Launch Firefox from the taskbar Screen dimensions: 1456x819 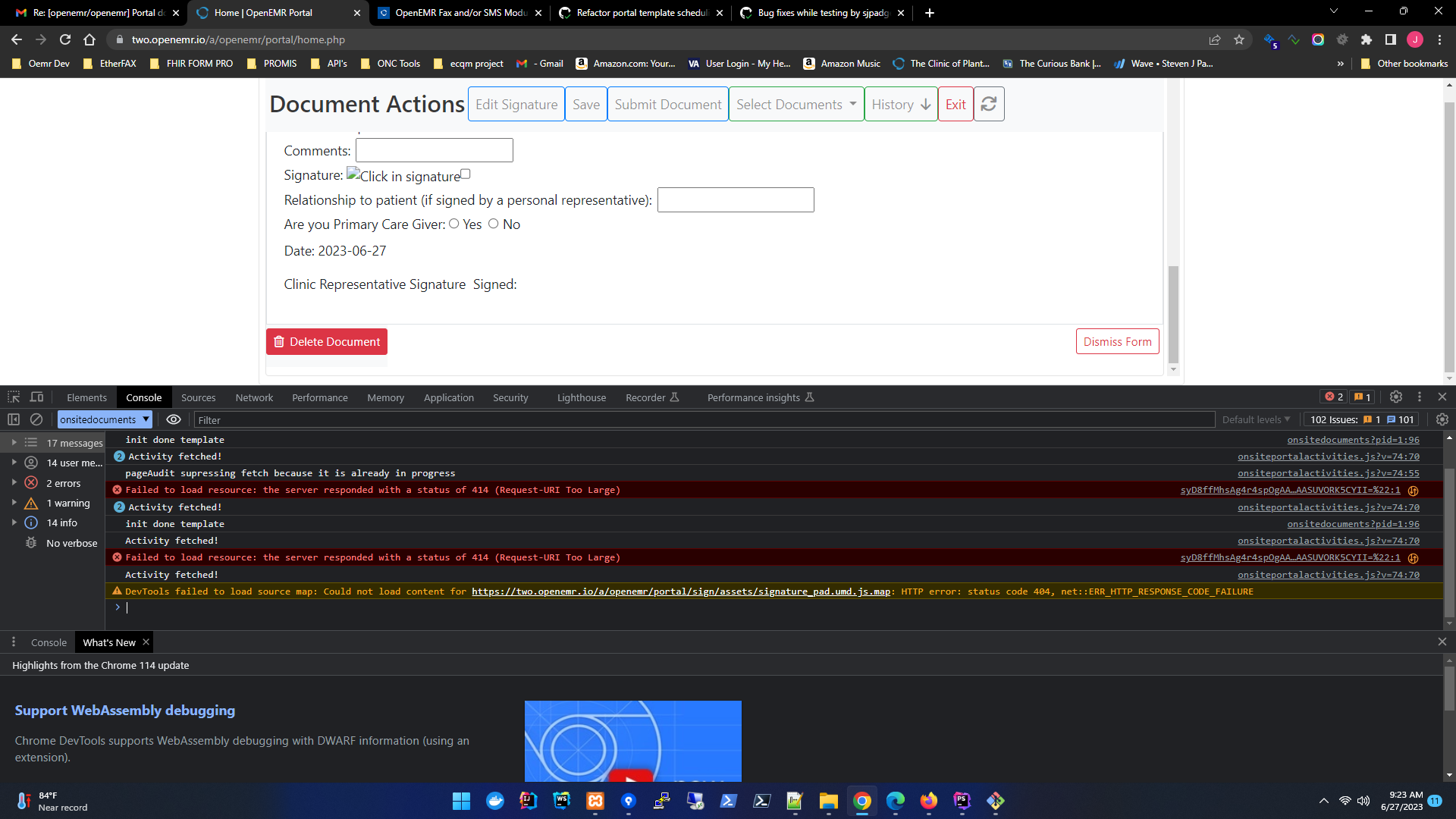[x=927, y=801]
